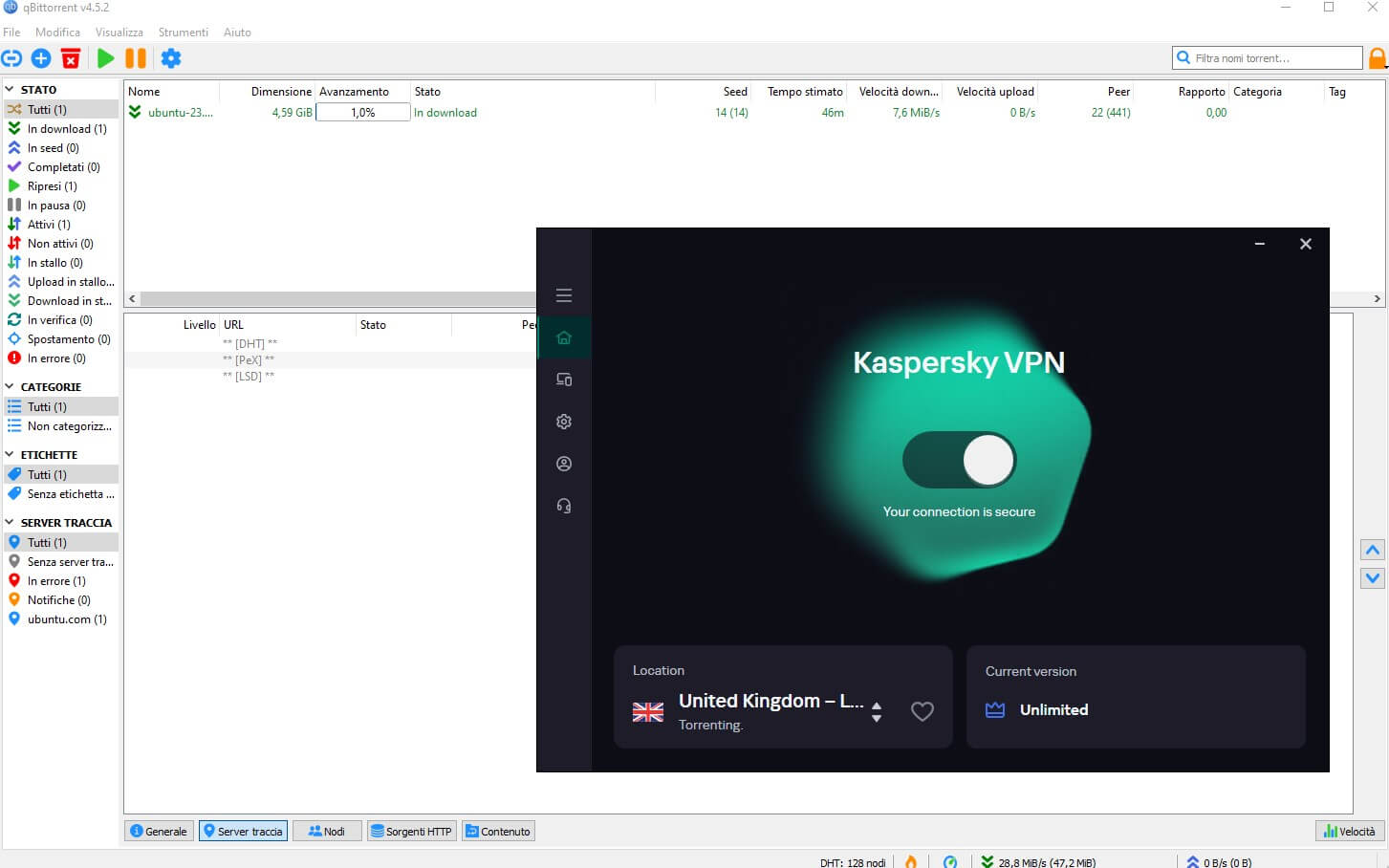Open the Current version Unlimited card

[1136, 697]
